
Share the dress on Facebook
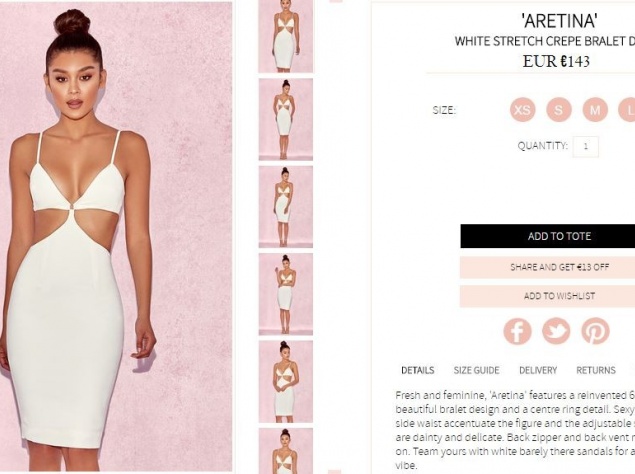point(517,331)
